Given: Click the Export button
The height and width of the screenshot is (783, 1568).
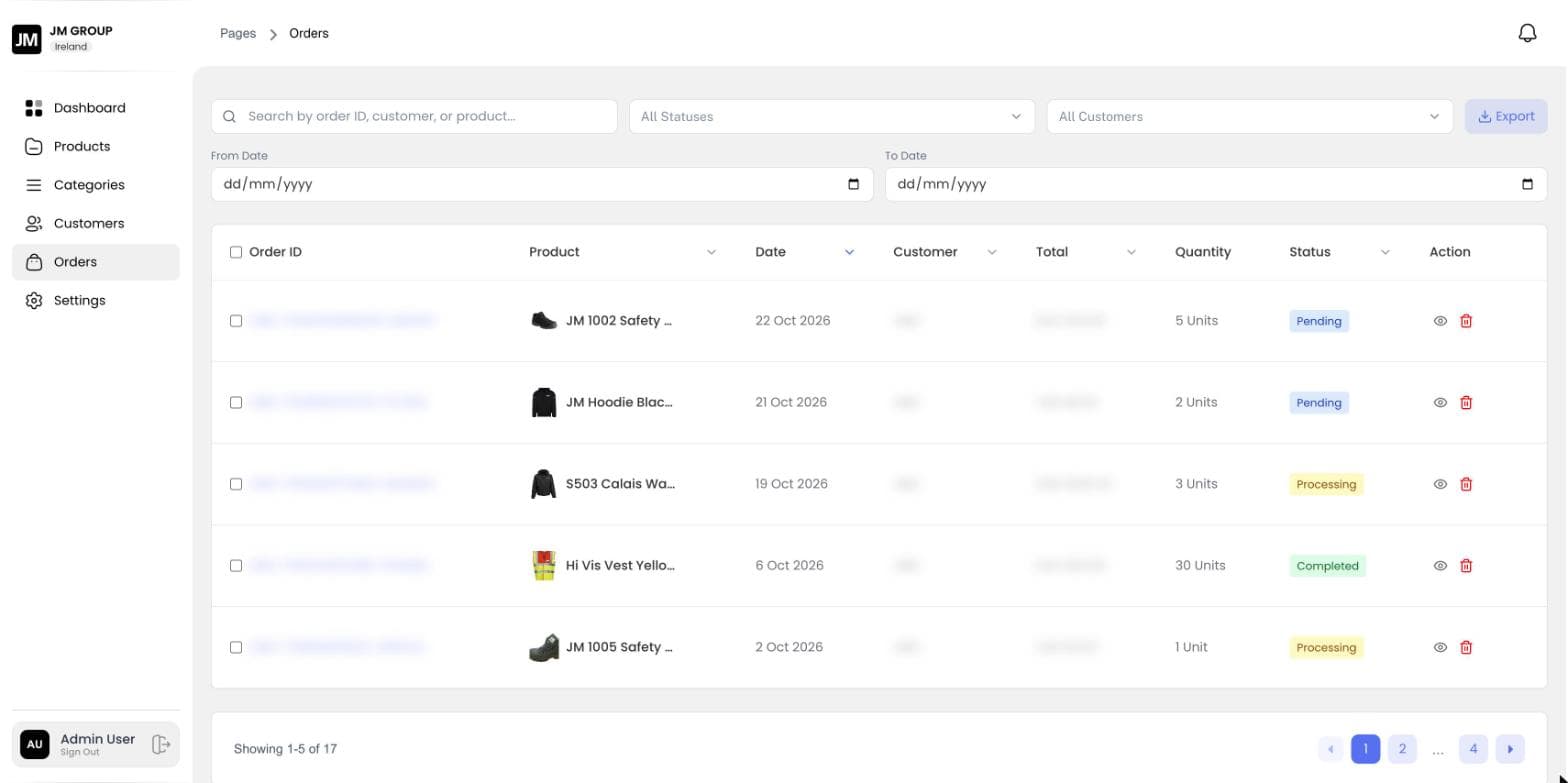Looking at the screenshot, I should [x=1506, y=116].
